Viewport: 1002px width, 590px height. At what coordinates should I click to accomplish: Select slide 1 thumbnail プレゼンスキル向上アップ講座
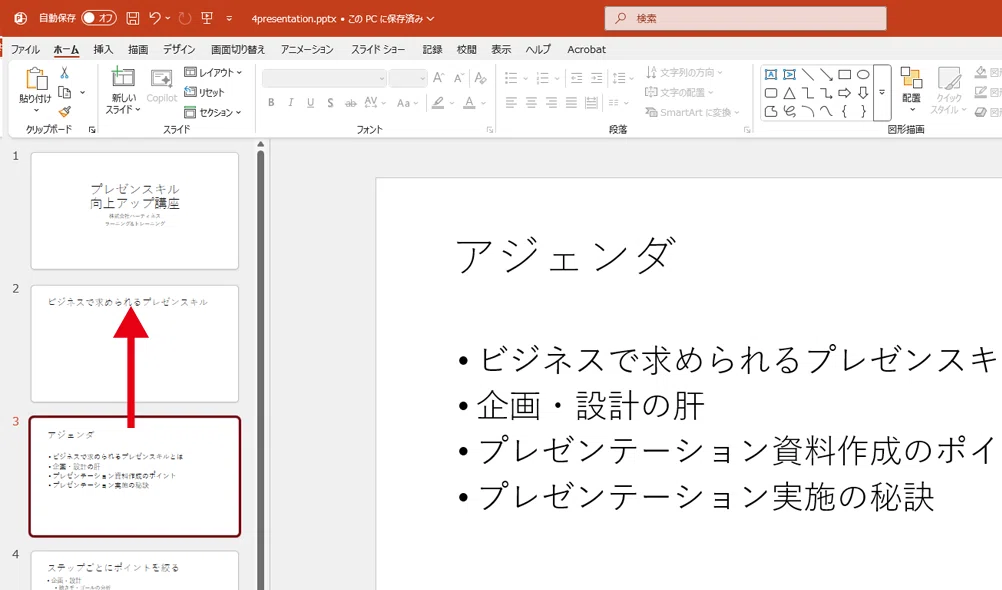click(x=135, y=211)
